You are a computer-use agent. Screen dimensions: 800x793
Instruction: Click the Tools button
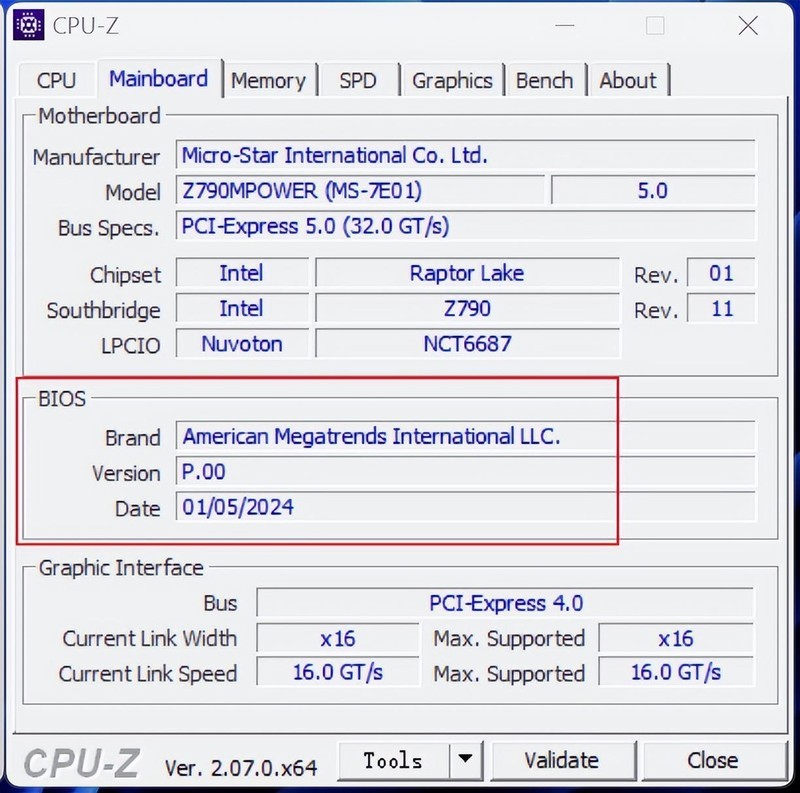coord(393,760)
